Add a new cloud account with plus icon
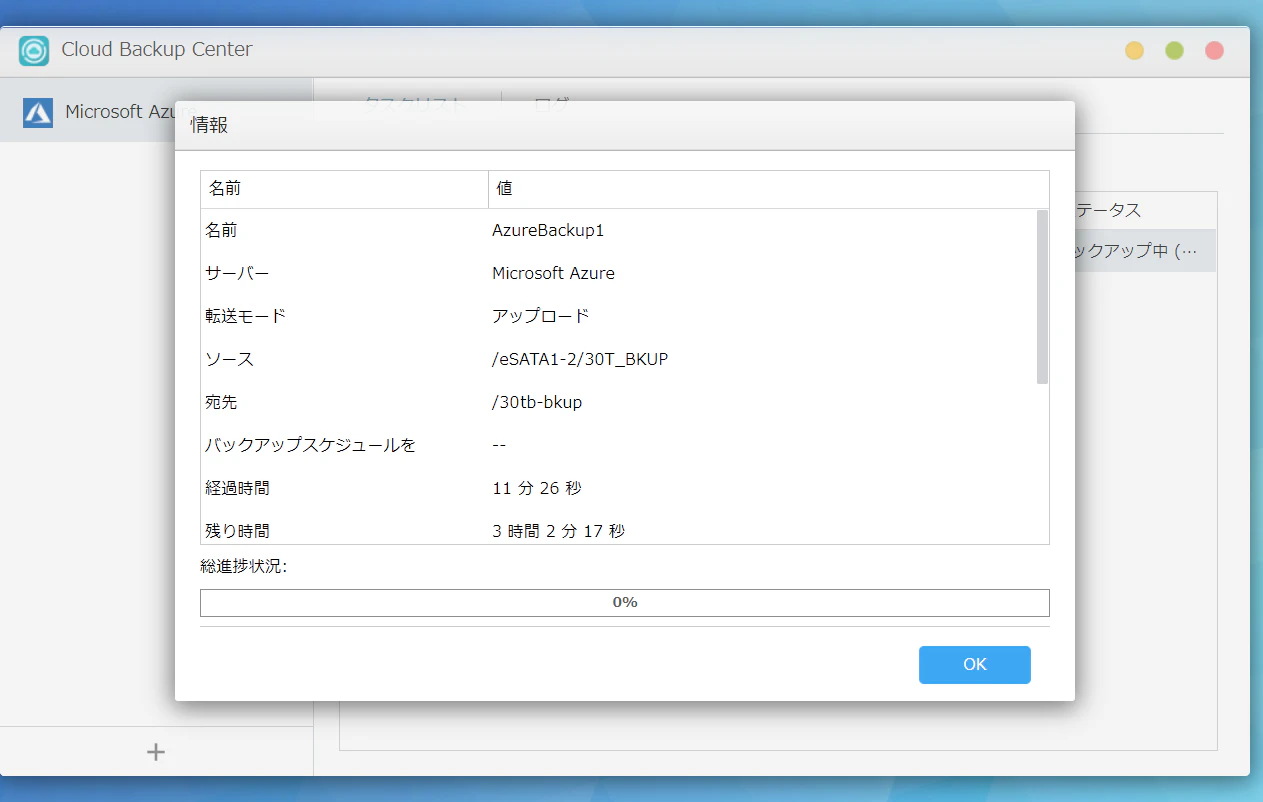 click(x=156, y=752)
